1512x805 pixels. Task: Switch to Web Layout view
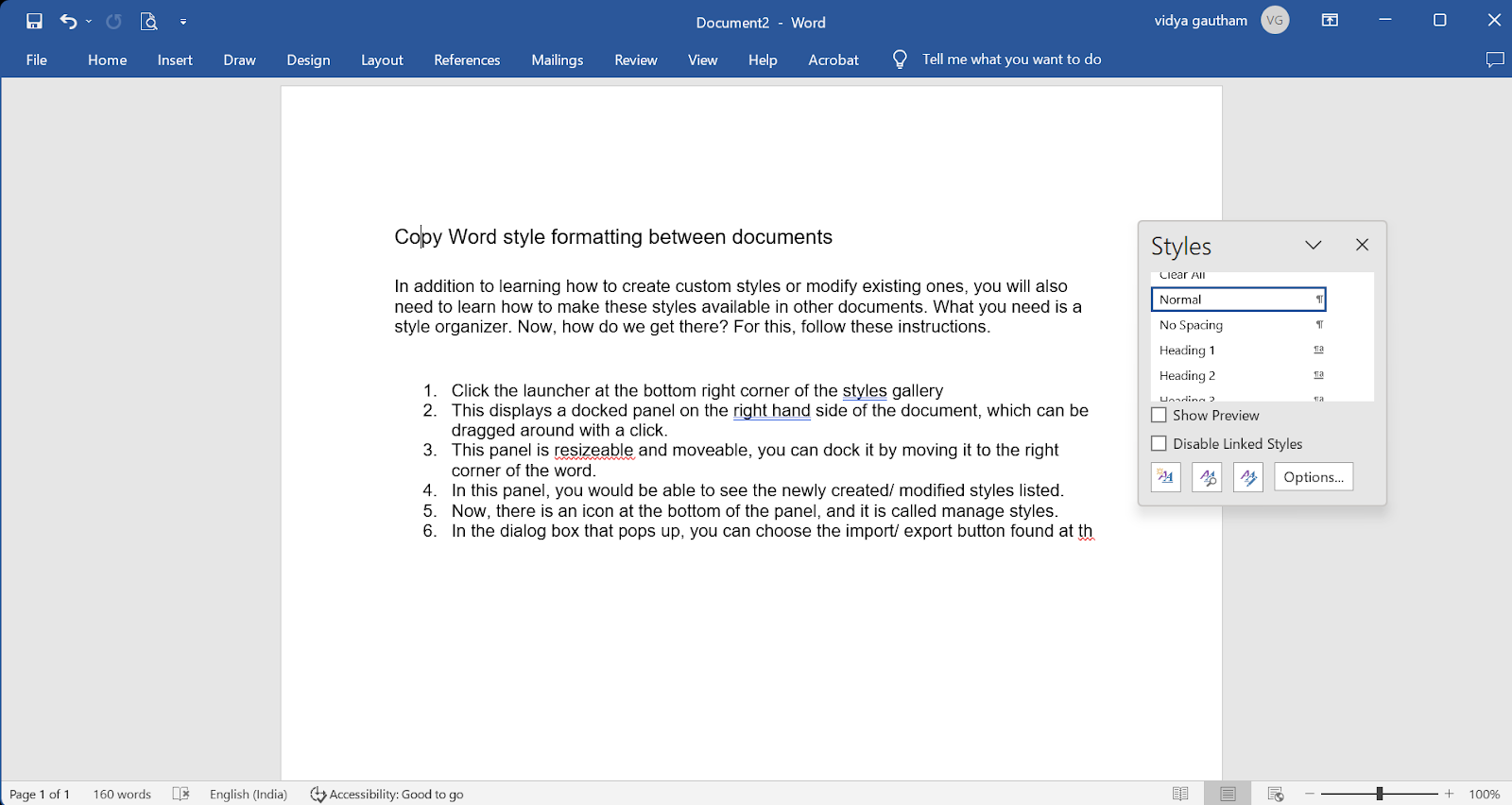click(x=1276, y=794)
